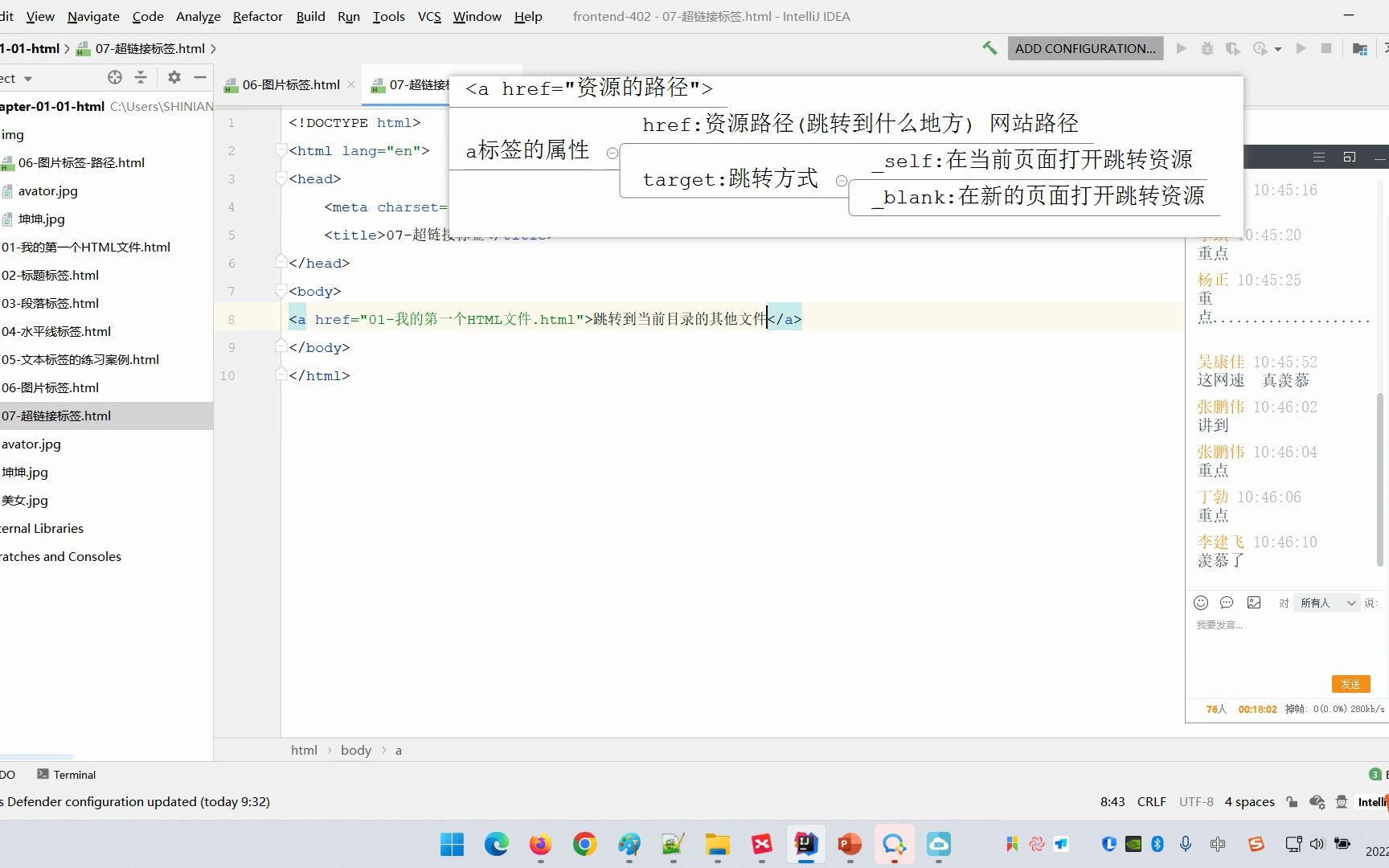The width and height of the screenshot is (1389, 868).
Task: Open the Code menu
Action: [x=148, y=16]
